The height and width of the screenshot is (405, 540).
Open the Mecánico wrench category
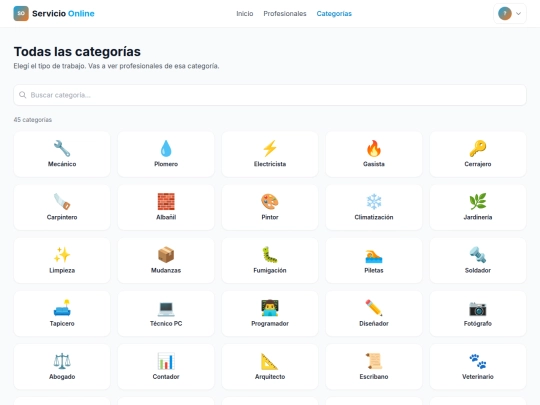point(62,154)
